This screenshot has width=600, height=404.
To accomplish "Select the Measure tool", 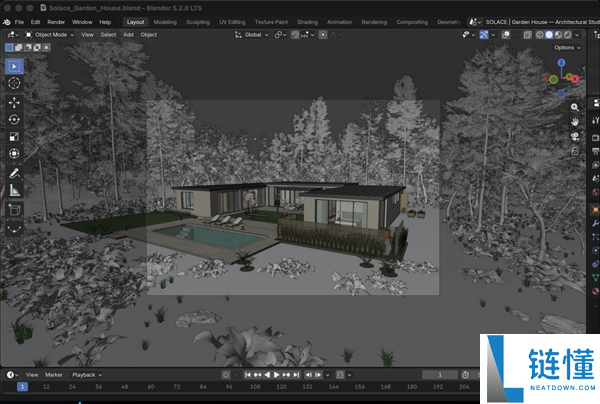I will coord(14,190).
